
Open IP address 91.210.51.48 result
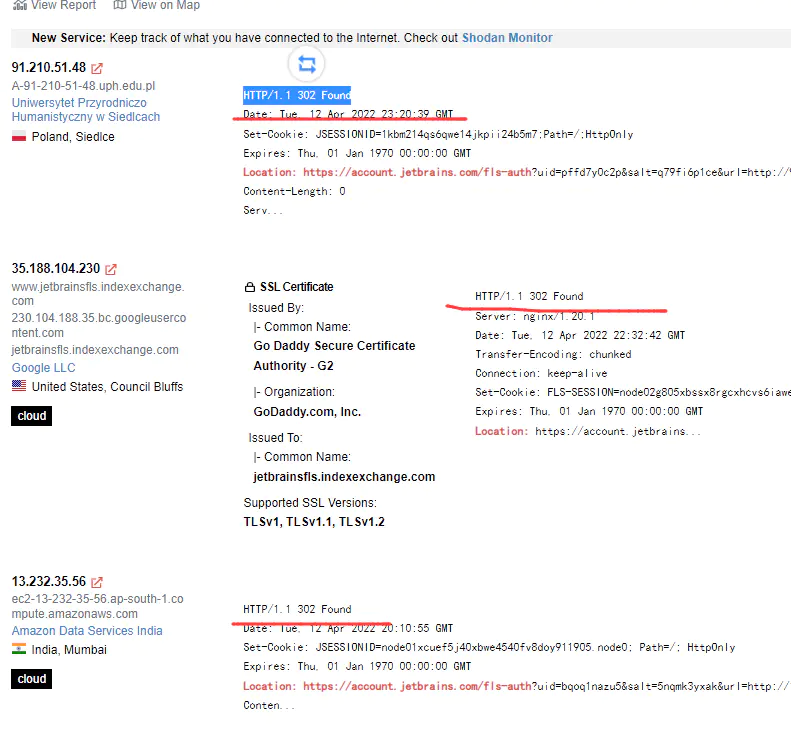[49, 68]
